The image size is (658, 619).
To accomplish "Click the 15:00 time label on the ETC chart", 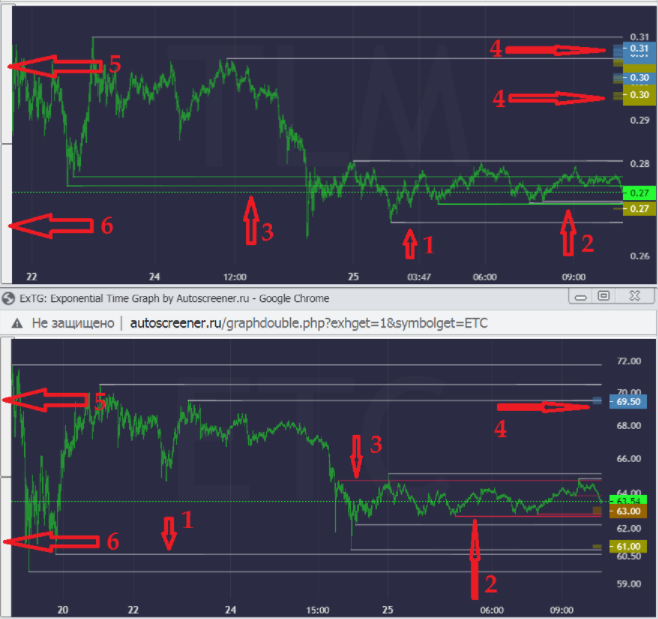I will (317, 610).
